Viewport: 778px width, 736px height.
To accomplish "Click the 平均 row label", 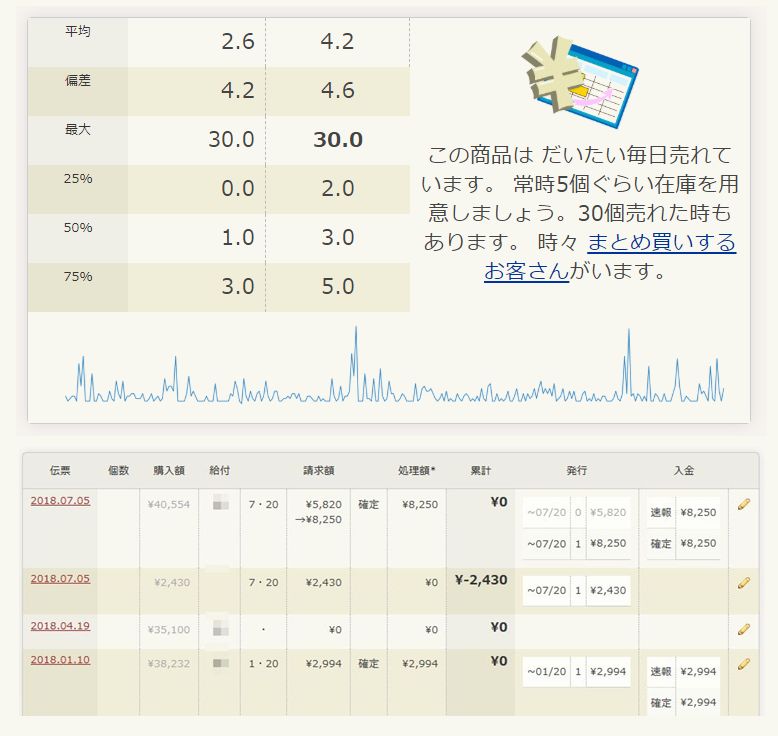I will point(78,32).
